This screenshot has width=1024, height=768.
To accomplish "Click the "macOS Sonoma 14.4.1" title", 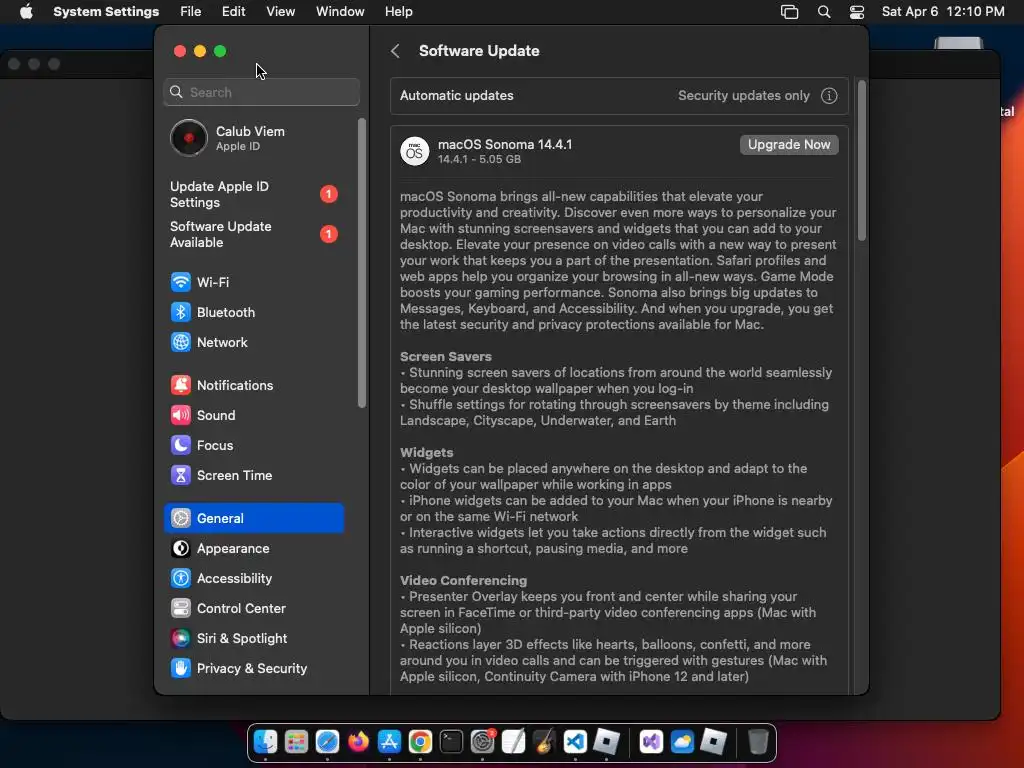I will (x=505, y=144).
